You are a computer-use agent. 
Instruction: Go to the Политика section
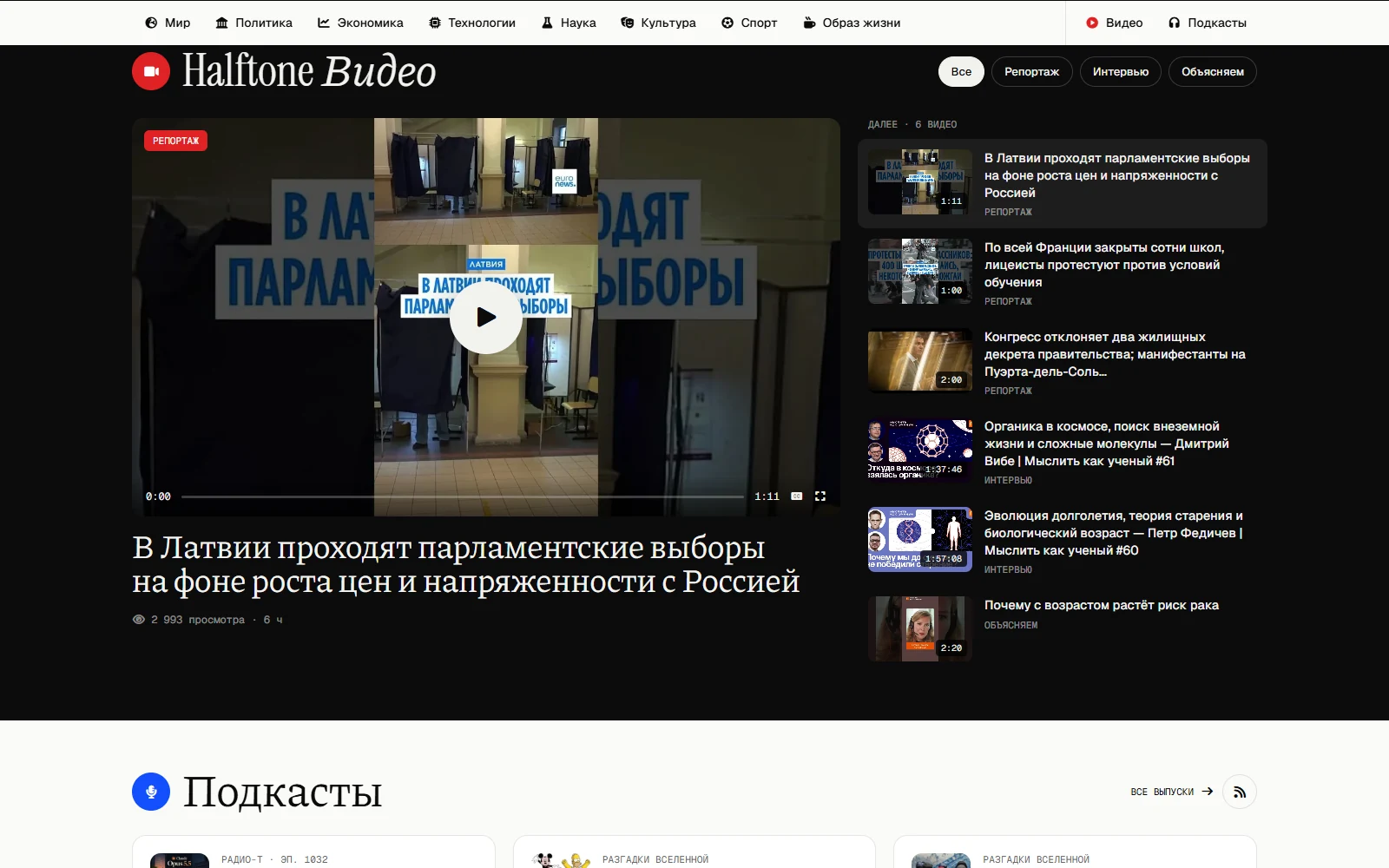(x=253, y=23)
